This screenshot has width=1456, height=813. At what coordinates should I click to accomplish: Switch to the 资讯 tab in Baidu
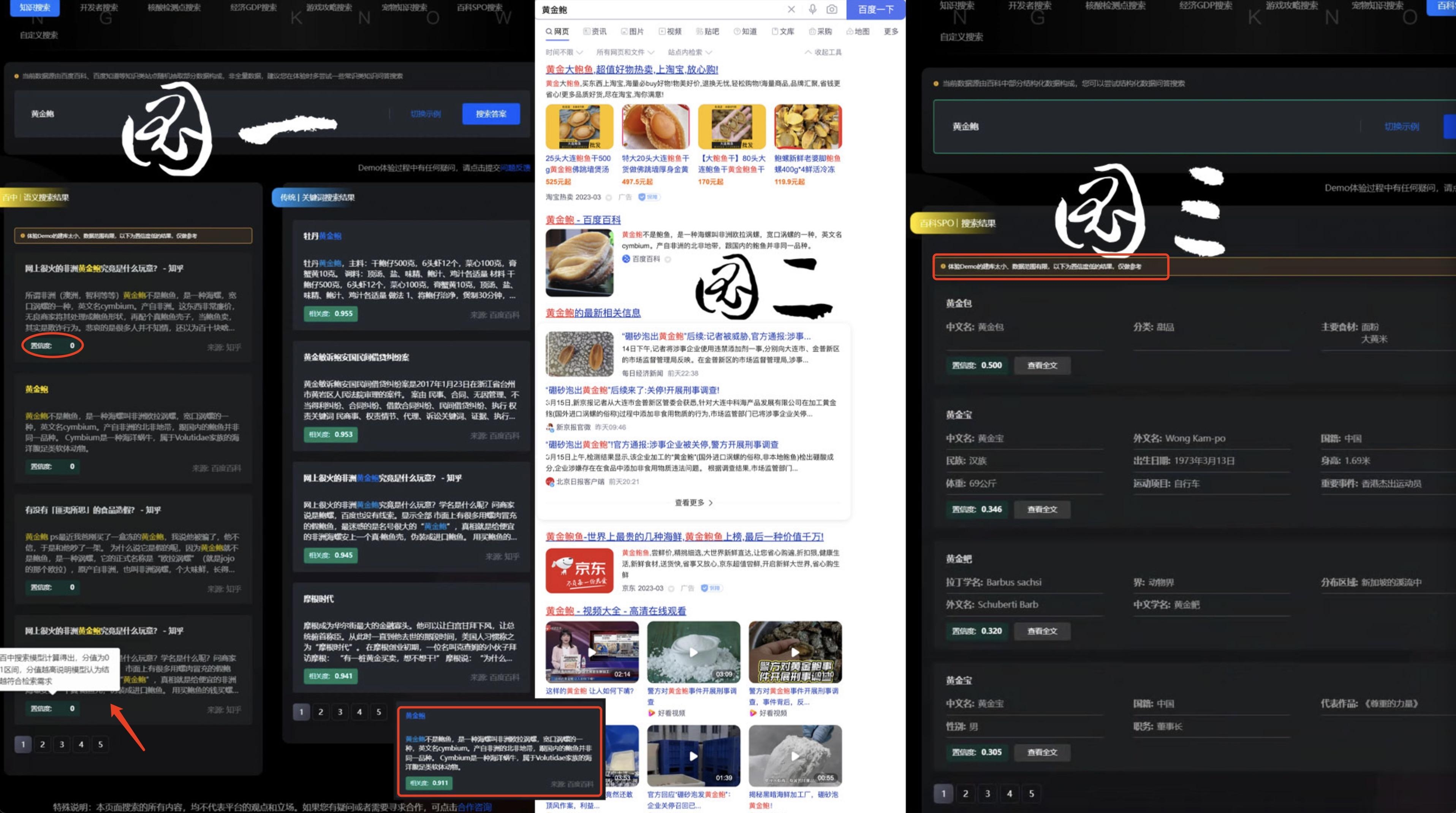[595, 32]
